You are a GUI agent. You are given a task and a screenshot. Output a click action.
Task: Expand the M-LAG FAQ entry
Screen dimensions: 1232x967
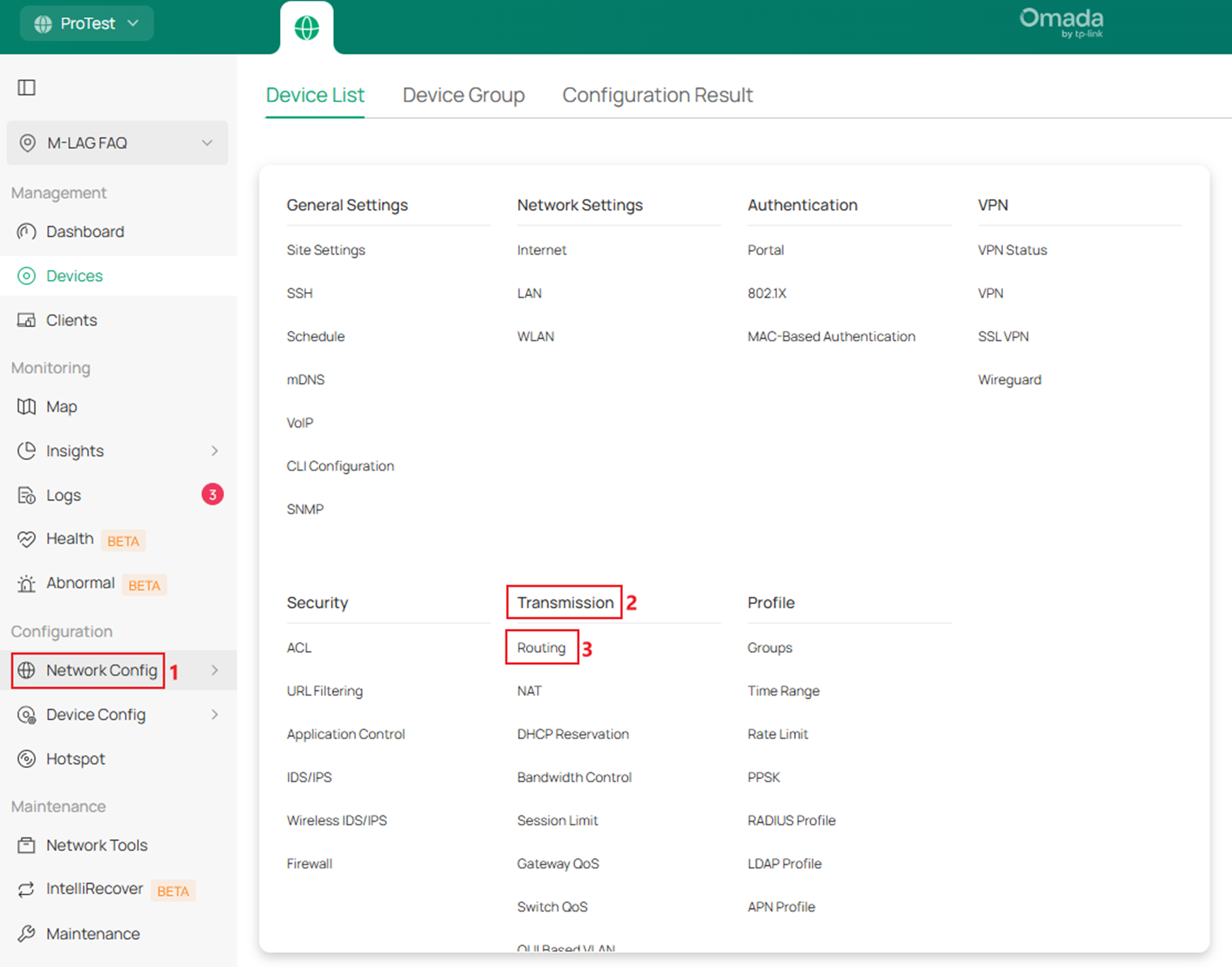[117, 142]
